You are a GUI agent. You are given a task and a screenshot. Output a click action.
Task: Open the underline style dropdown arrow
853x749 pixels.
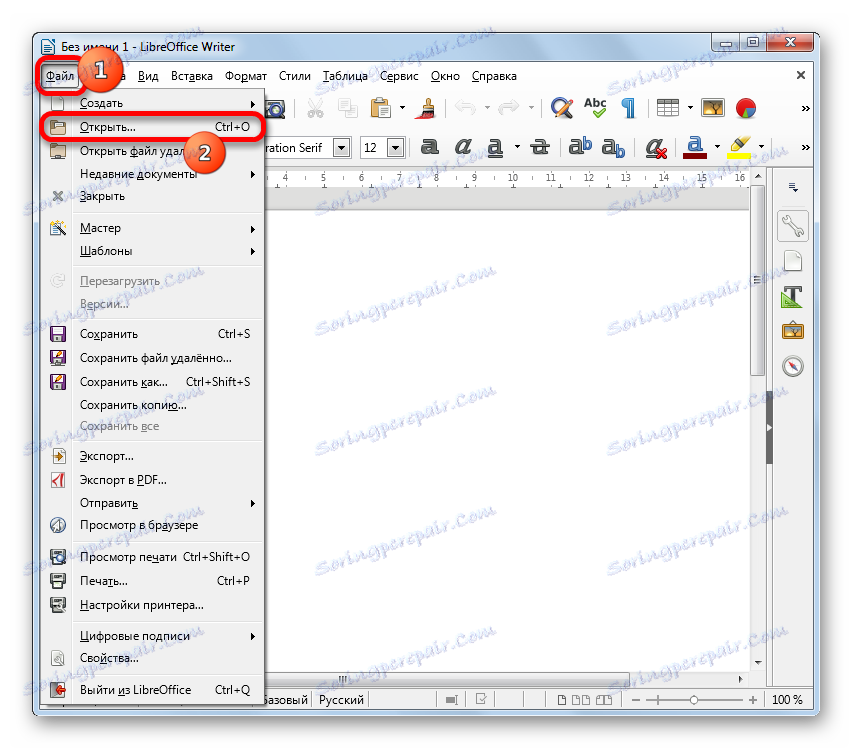tap(517, 147)
